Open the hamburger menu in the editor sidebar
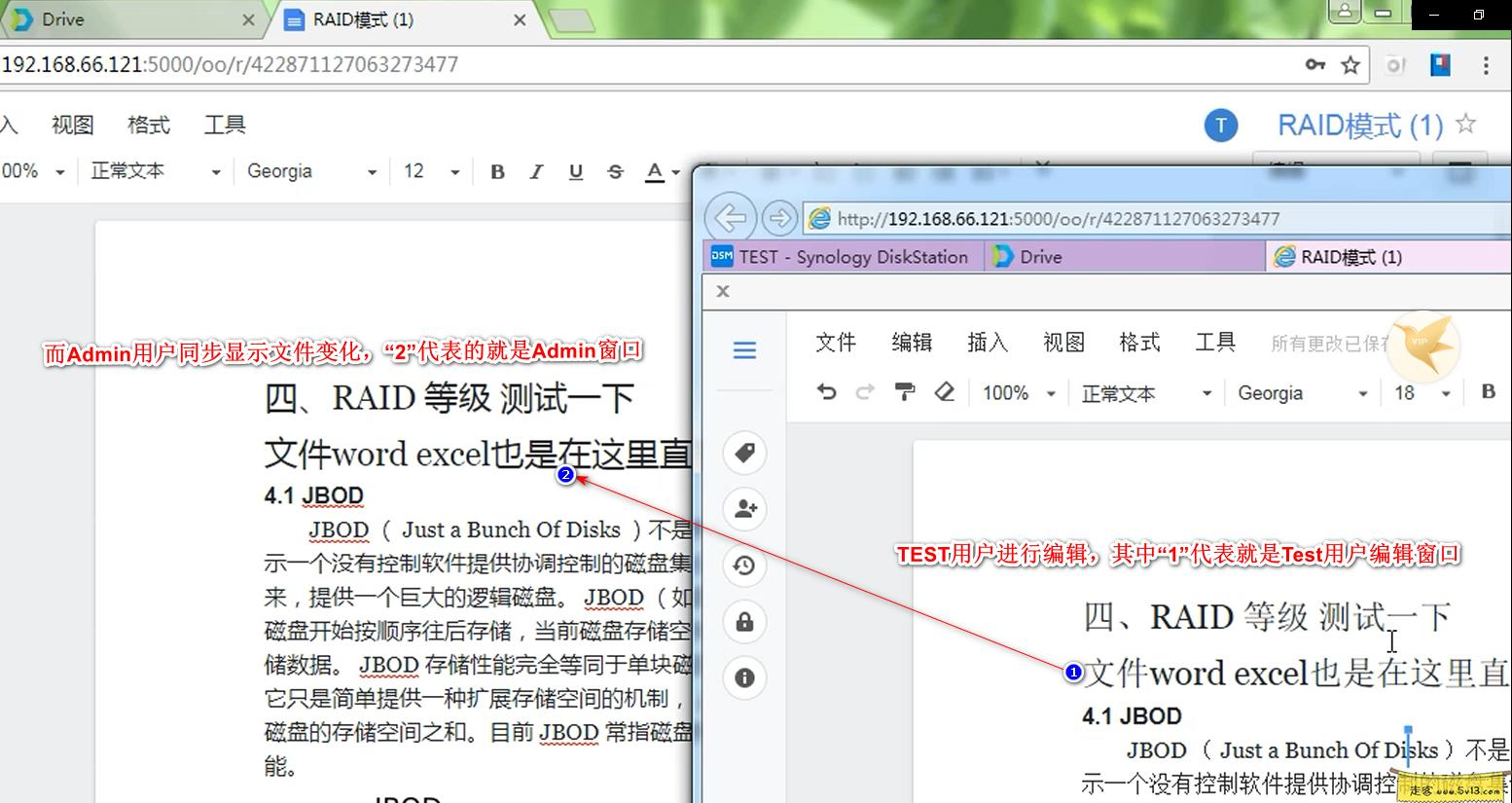 pos(744,349)
